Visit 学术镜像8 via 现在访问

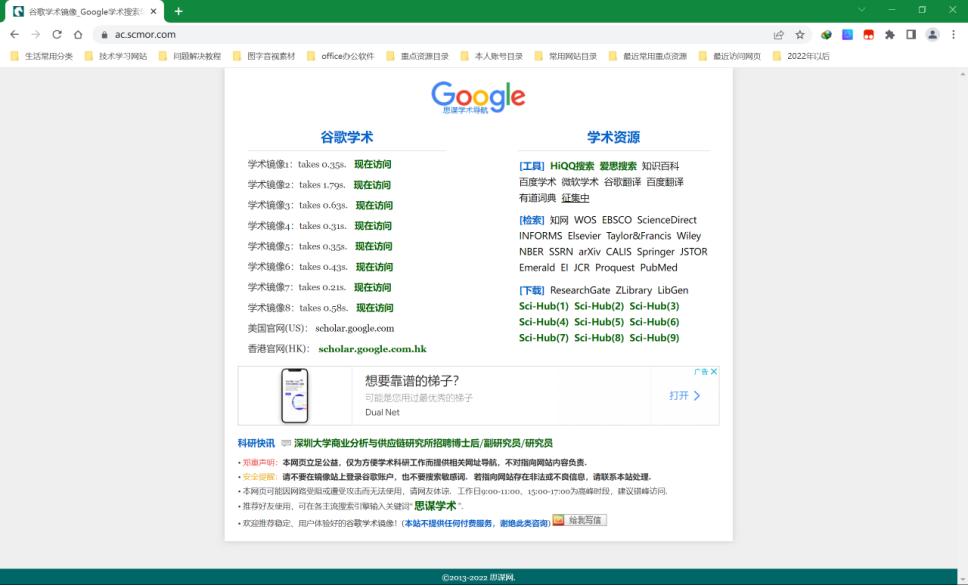tap(375, 308)
